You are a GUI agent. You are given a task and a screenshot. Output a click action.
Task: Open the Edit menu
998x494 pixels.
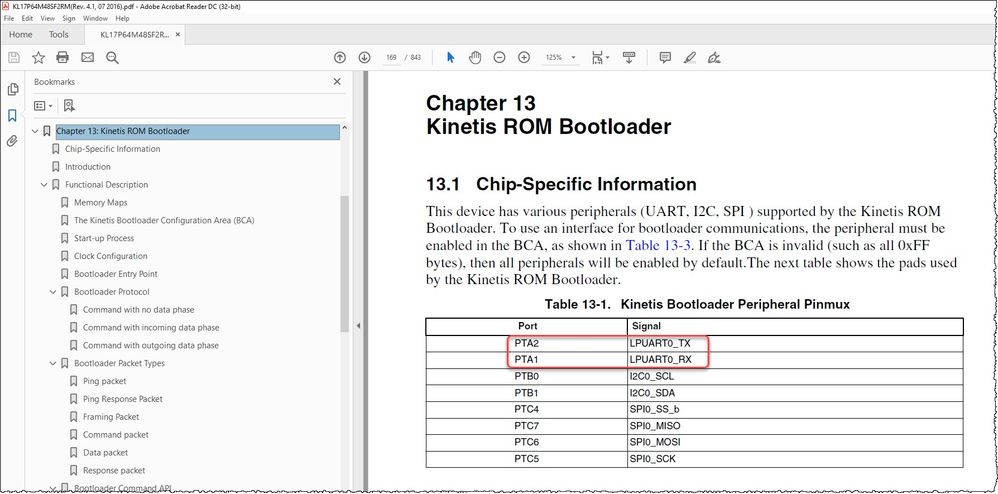(27, 18)
